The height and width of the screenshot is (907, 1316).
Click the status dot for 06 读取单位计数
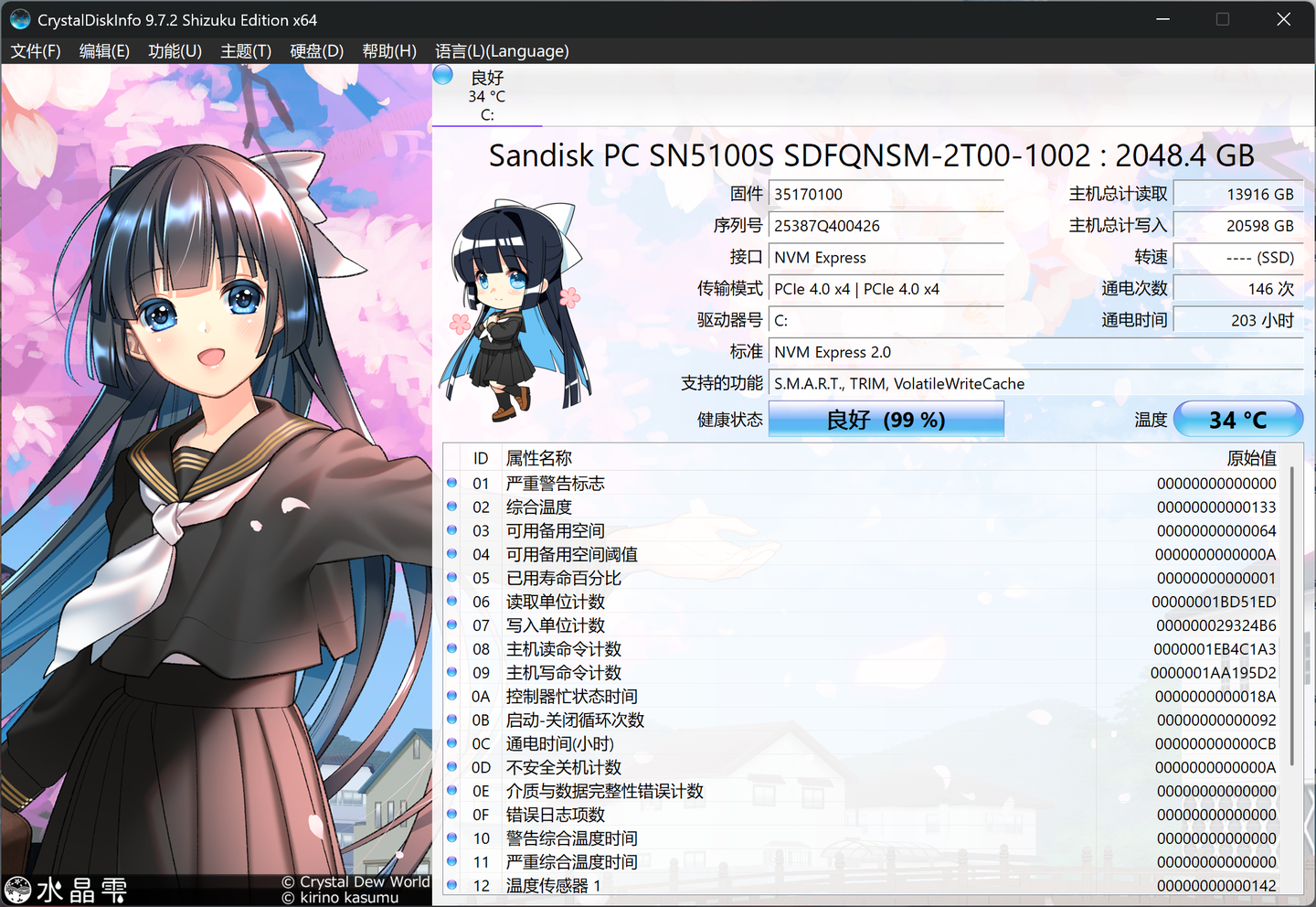(452, 602)
